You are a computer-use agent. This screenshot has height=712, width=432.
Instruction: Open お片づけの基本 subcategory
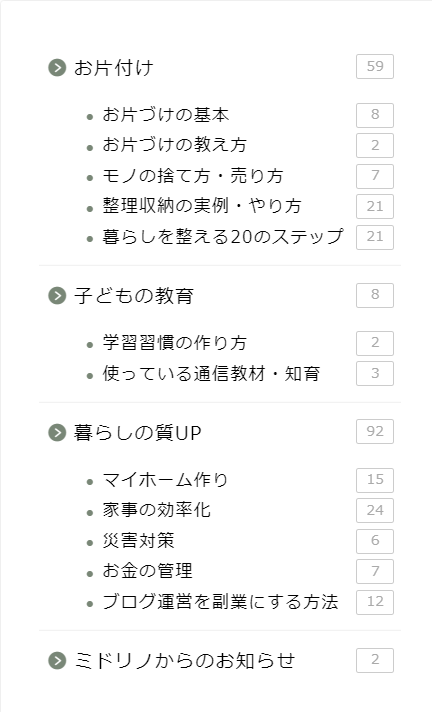tap(166, 114)
